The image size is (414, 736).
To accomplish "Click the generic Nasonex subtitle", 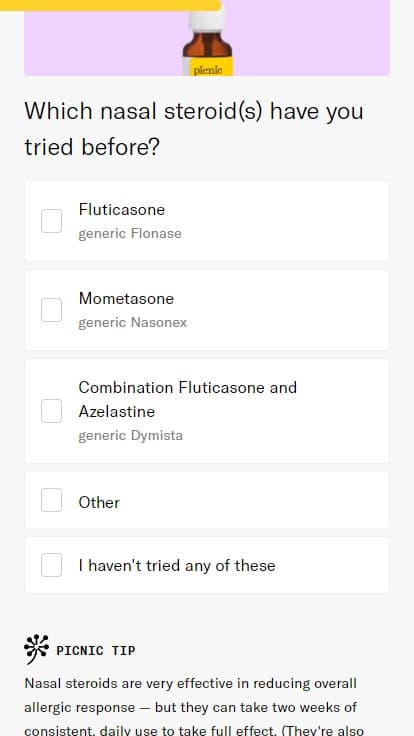I will [133, 322].
